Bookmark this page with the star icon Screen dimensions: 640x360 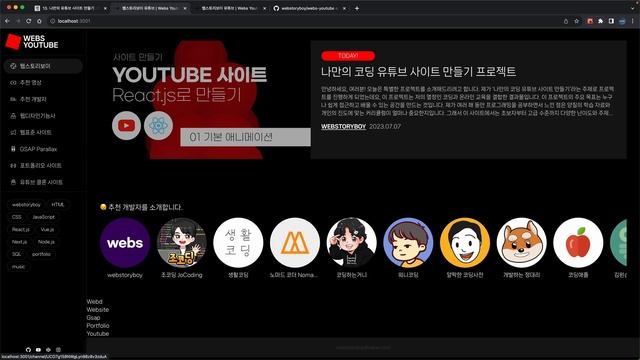tap(576, 21)
